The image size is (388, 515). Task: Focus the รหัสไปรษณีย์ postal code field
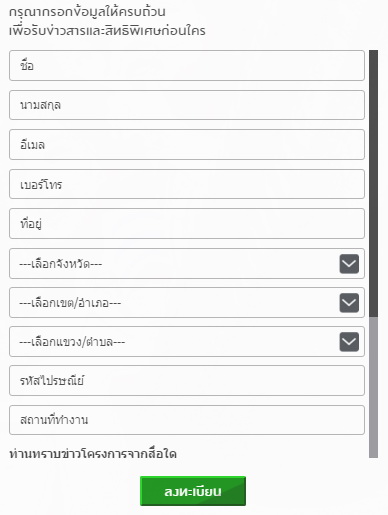tap(187, 380)
